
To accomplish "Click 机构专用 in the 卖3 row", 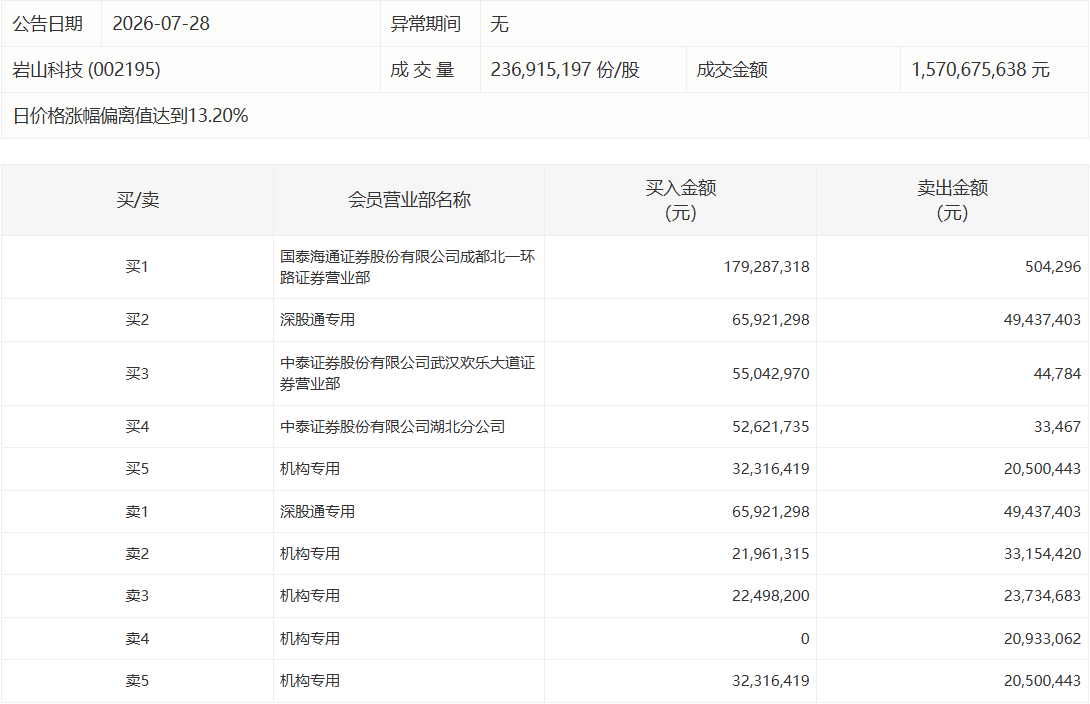I will coord(310,596).
